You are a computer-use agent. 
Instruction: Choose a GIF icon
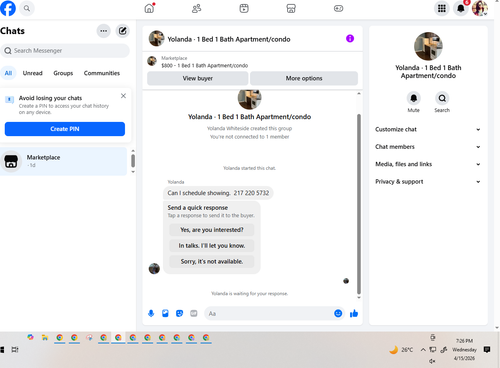tap(194, 313)
